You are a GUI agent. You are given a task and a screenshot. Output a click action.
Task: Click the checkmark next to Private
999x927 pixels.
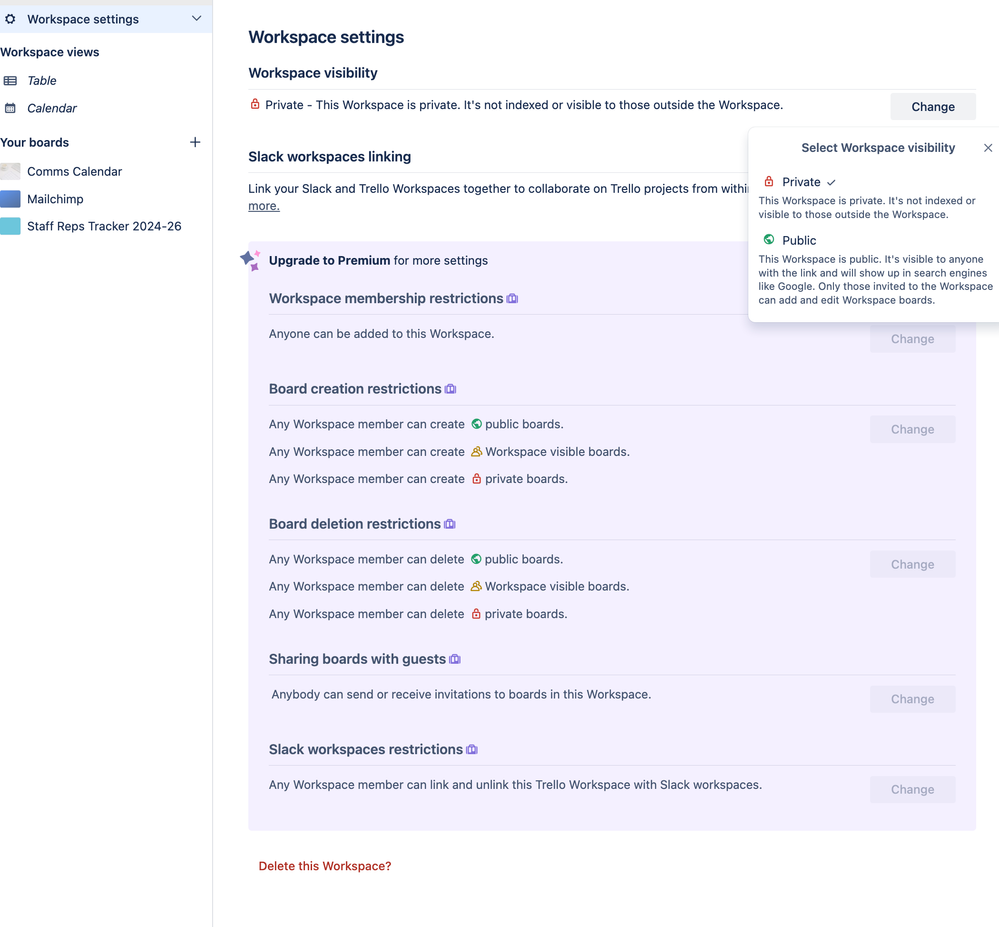click(x=831, y=183)
